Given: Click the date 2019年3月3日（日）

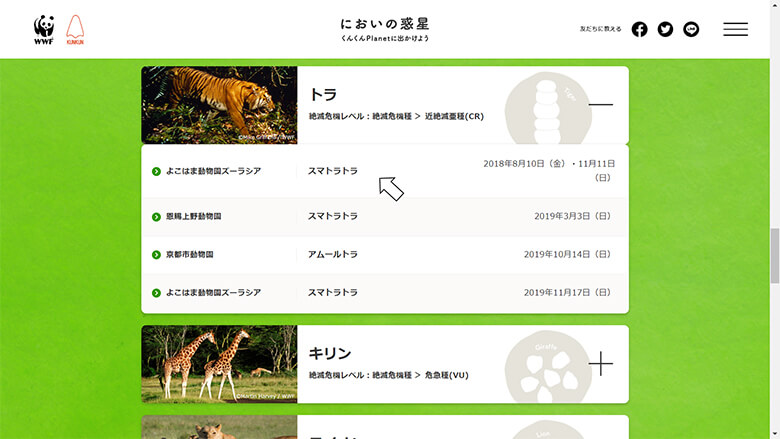Looking at the screenshot, I should (573, 216).
